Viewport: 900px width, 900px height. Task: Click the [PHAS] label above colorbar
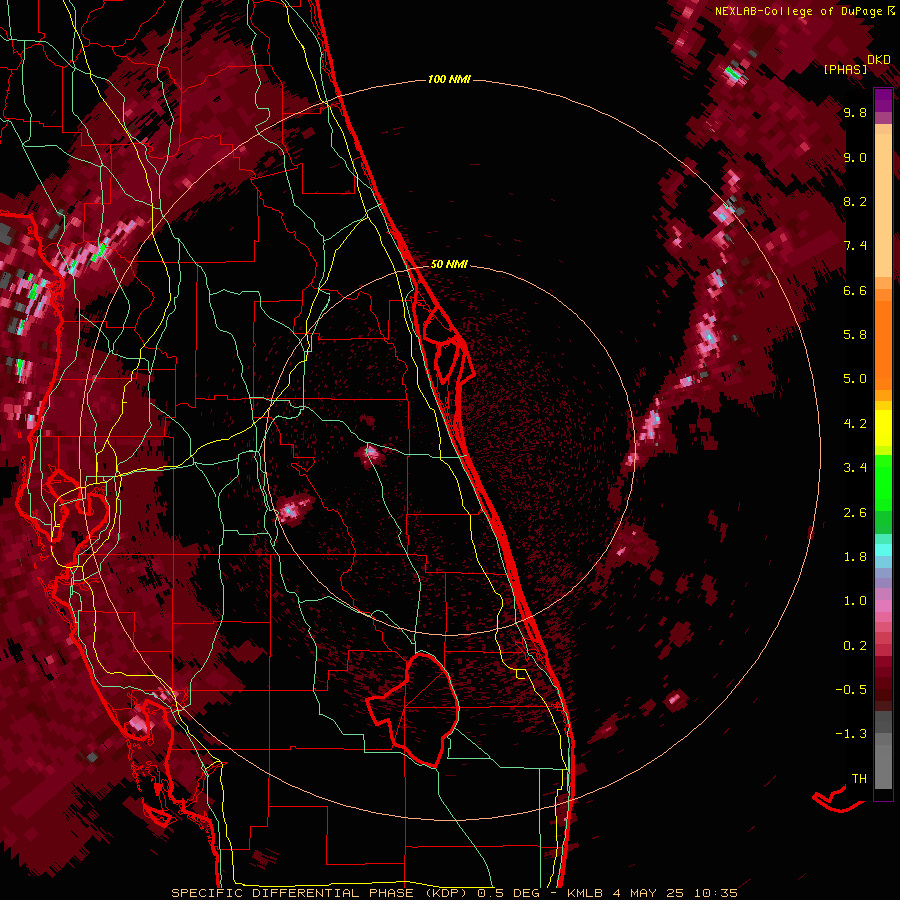coord(845,70)
